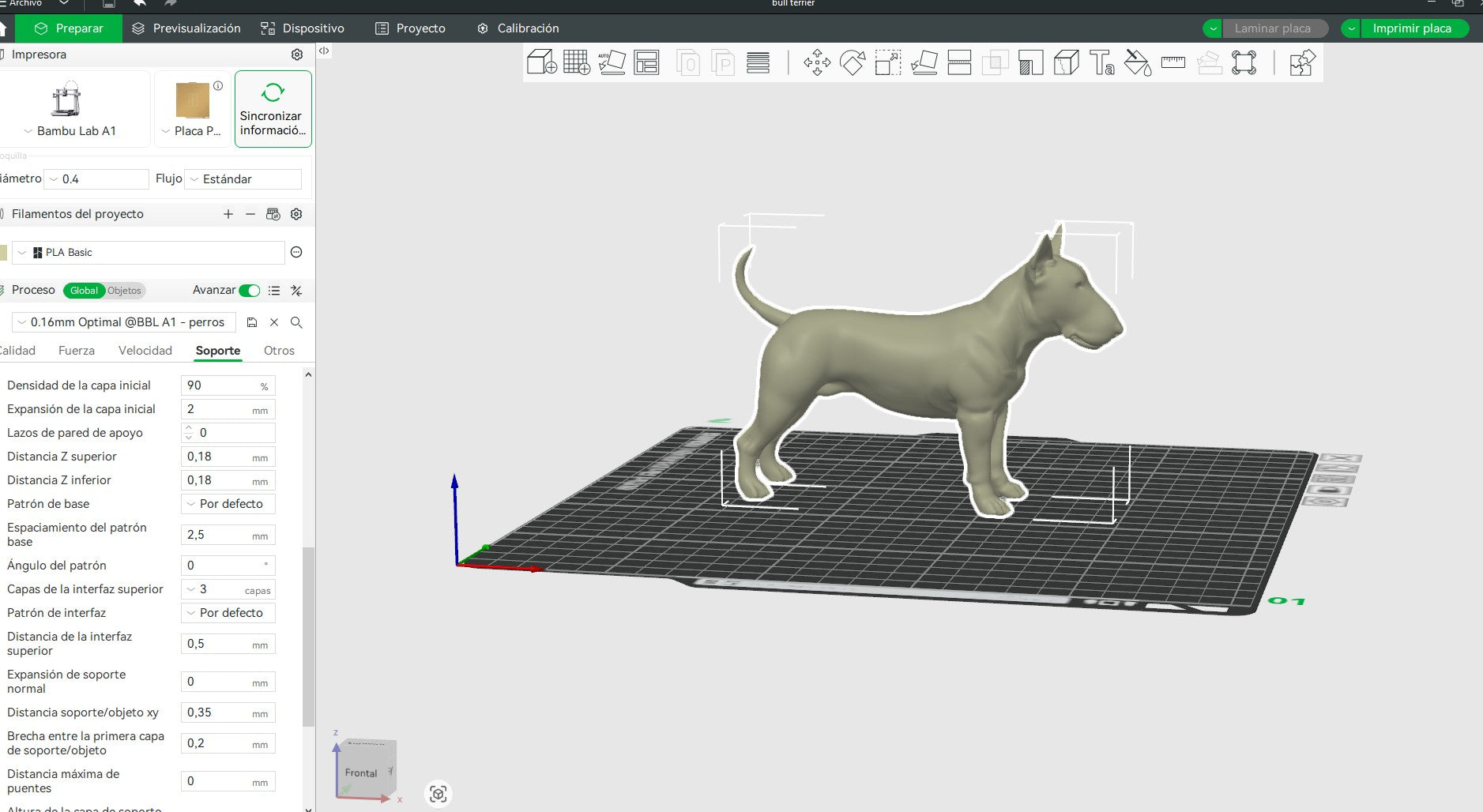Click the compare presets arrows icon

296,291
